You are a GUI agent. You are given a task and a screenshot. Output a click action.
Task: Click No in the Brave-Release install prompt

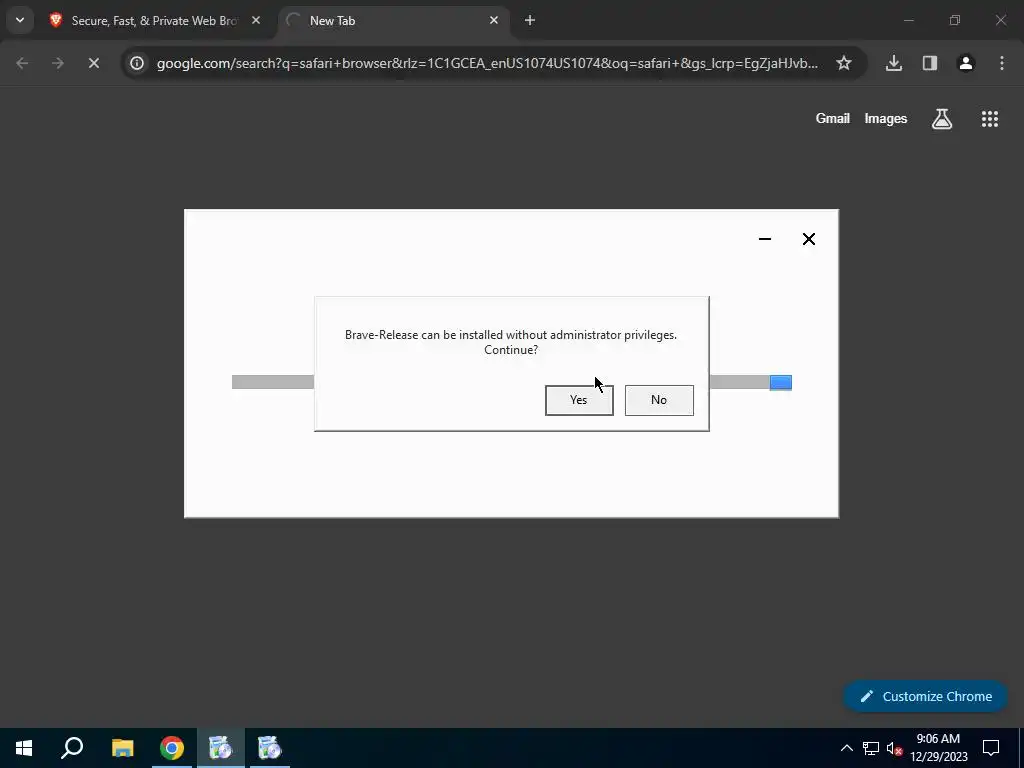(659, 400)
